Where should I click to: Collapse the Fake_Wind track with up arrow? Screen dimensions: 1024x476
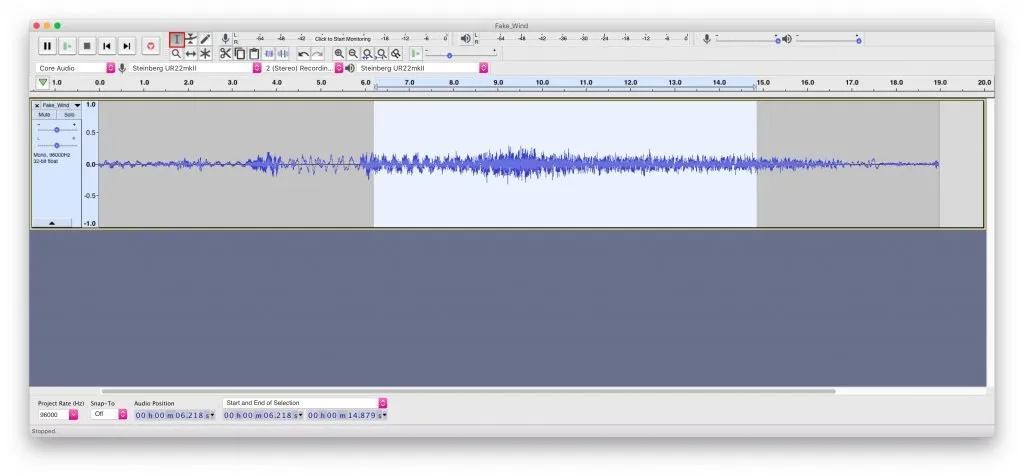tap(52, 223)
